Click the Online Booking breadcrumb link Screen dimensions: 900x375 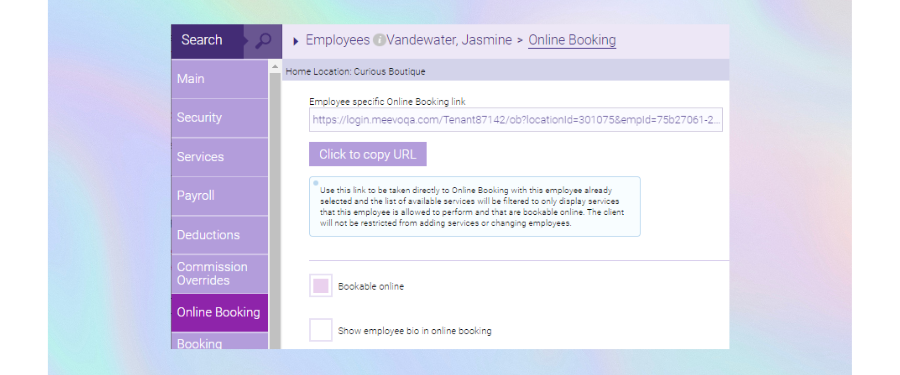pyautogui.click(x=572, y=40)
